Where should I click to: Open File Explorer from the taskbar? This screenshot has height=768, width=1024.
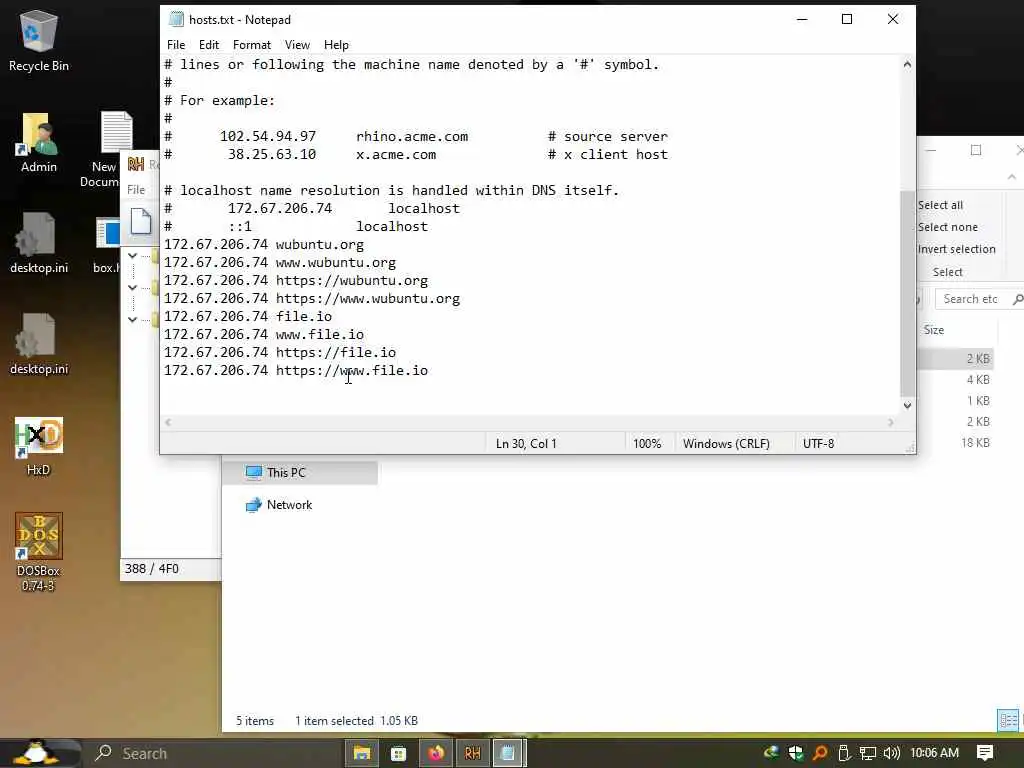point(361,753)
